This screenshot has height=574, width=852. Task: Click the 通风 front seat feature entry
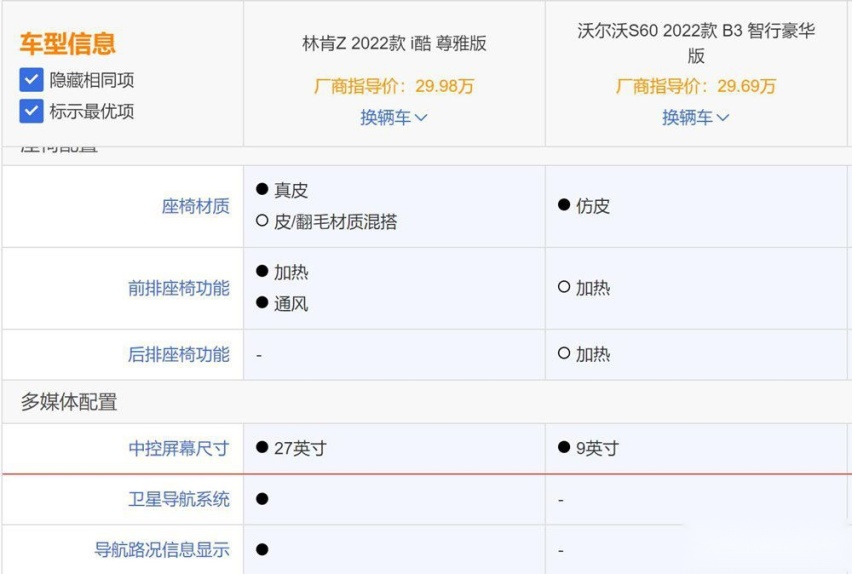tap(282, 303)
